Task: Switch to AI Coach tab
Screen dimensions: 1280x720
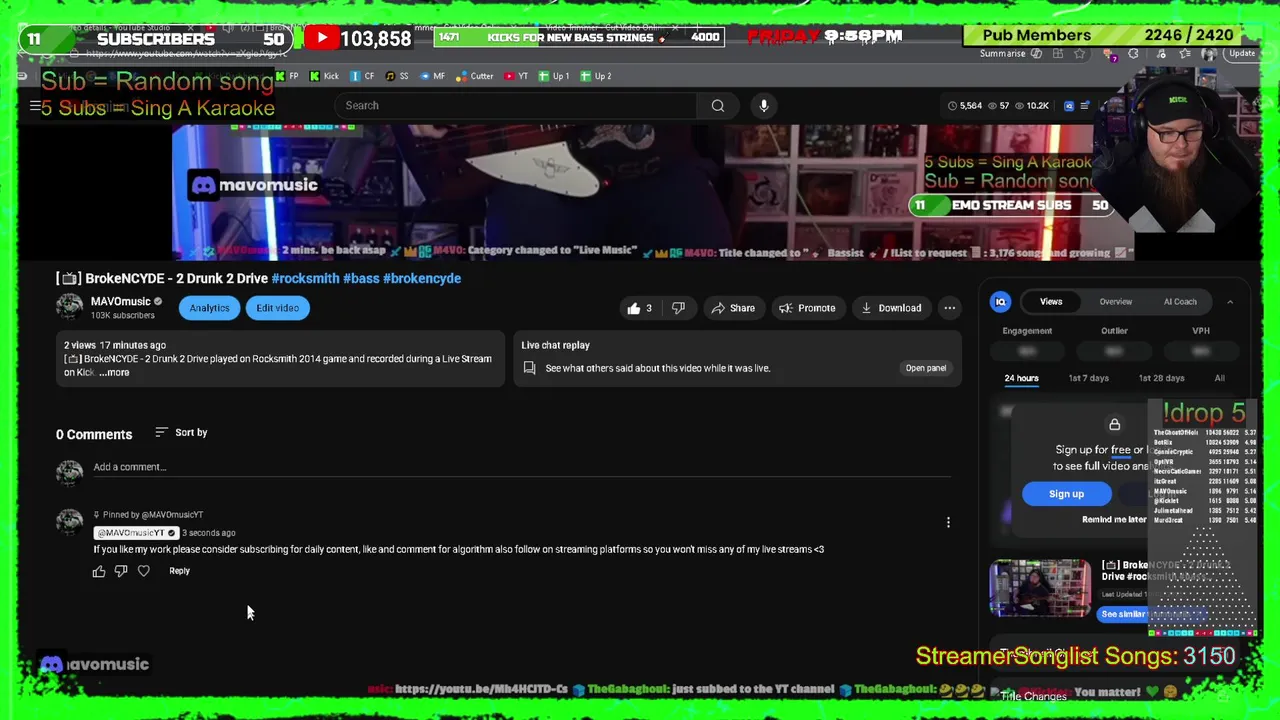Action: [x=1180, y=302]
